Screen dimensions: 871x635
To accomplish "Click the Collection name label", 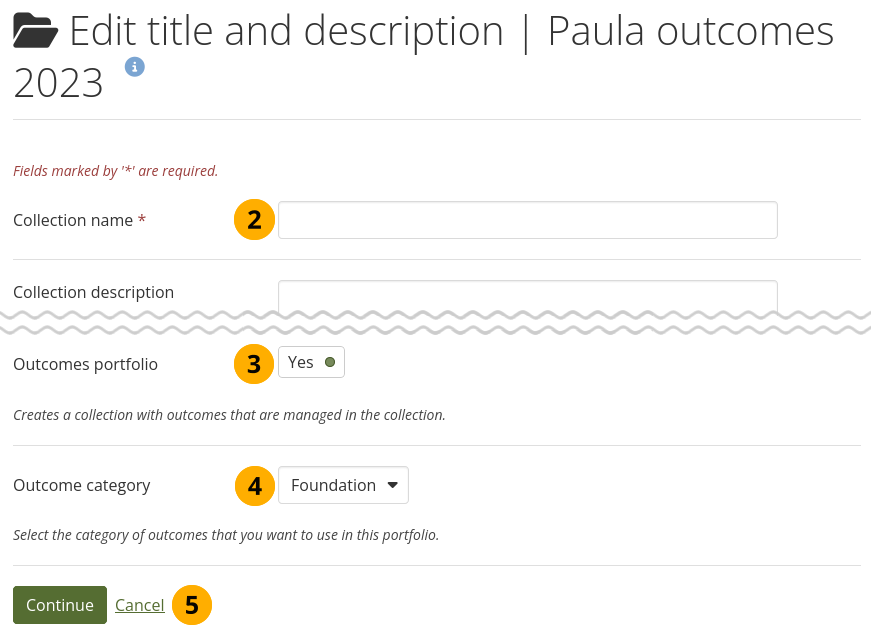I will pos(73,220).
